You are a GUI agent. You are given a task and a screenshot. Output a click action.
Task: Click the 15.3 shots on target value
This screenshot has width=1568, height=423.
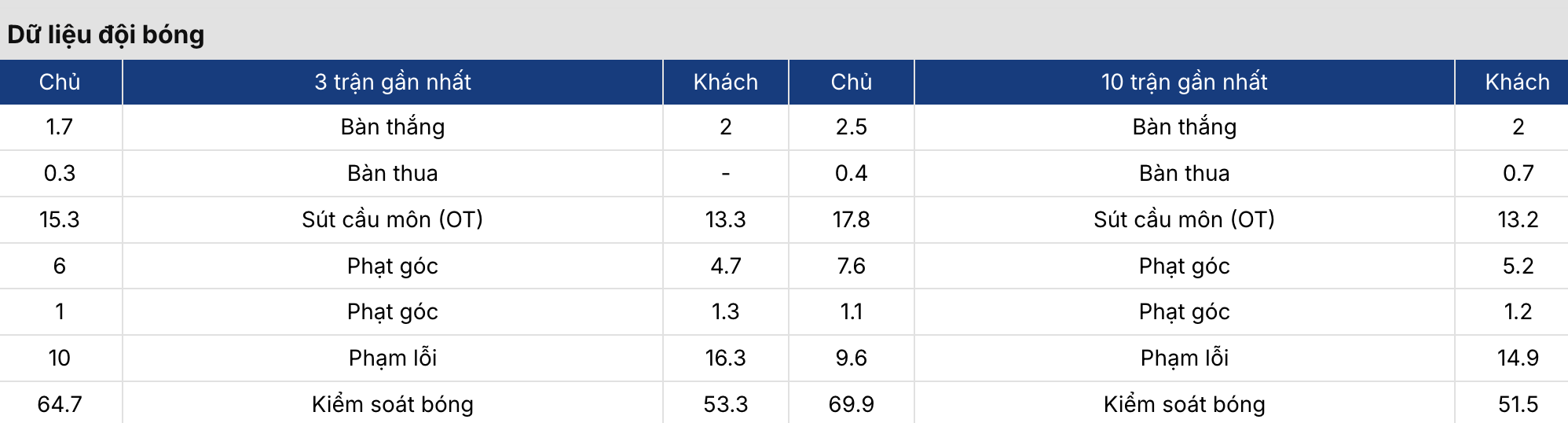[60, 219]
